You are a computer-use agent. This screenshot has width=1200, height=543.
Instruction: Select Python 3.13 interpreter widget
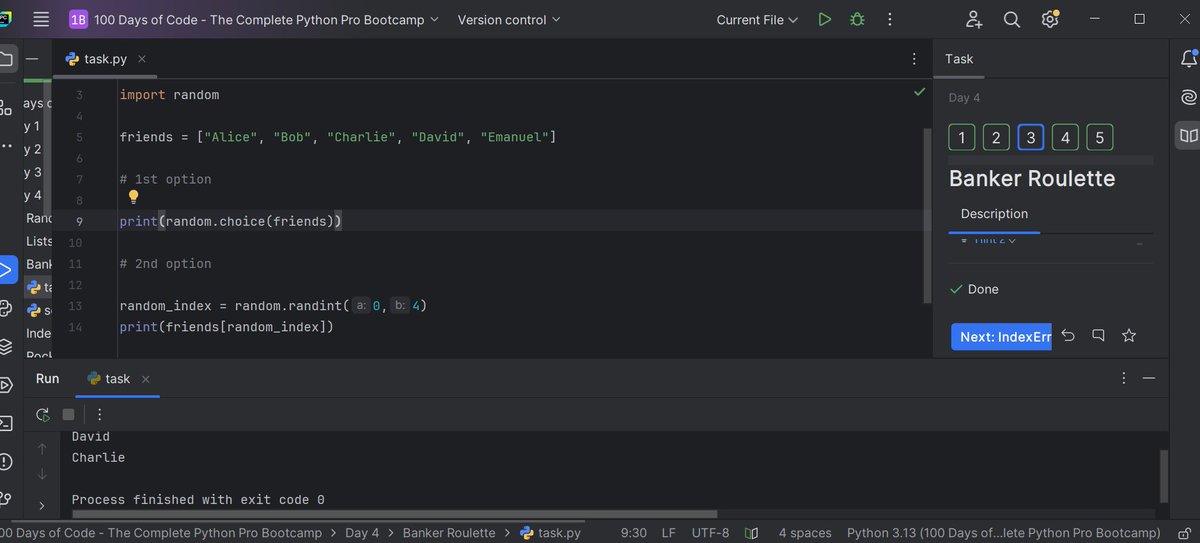pos(1003,533)
